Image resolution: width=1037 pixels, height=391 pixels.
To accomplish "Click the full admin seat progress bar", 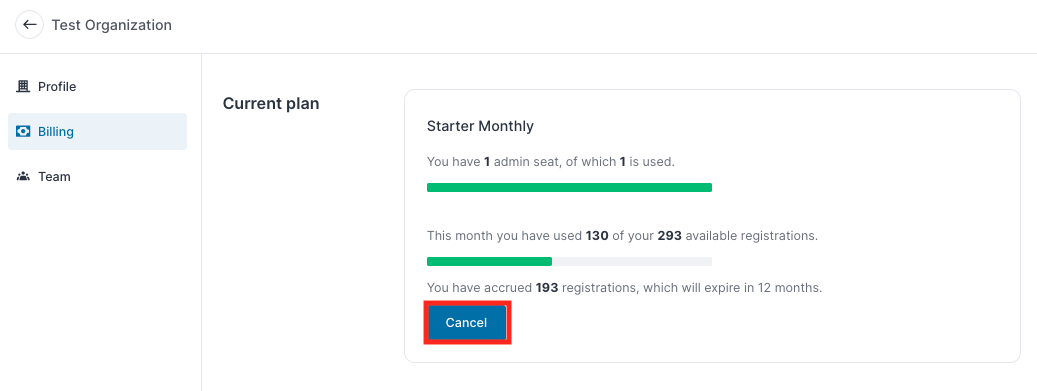I will [x=569, y=187].
